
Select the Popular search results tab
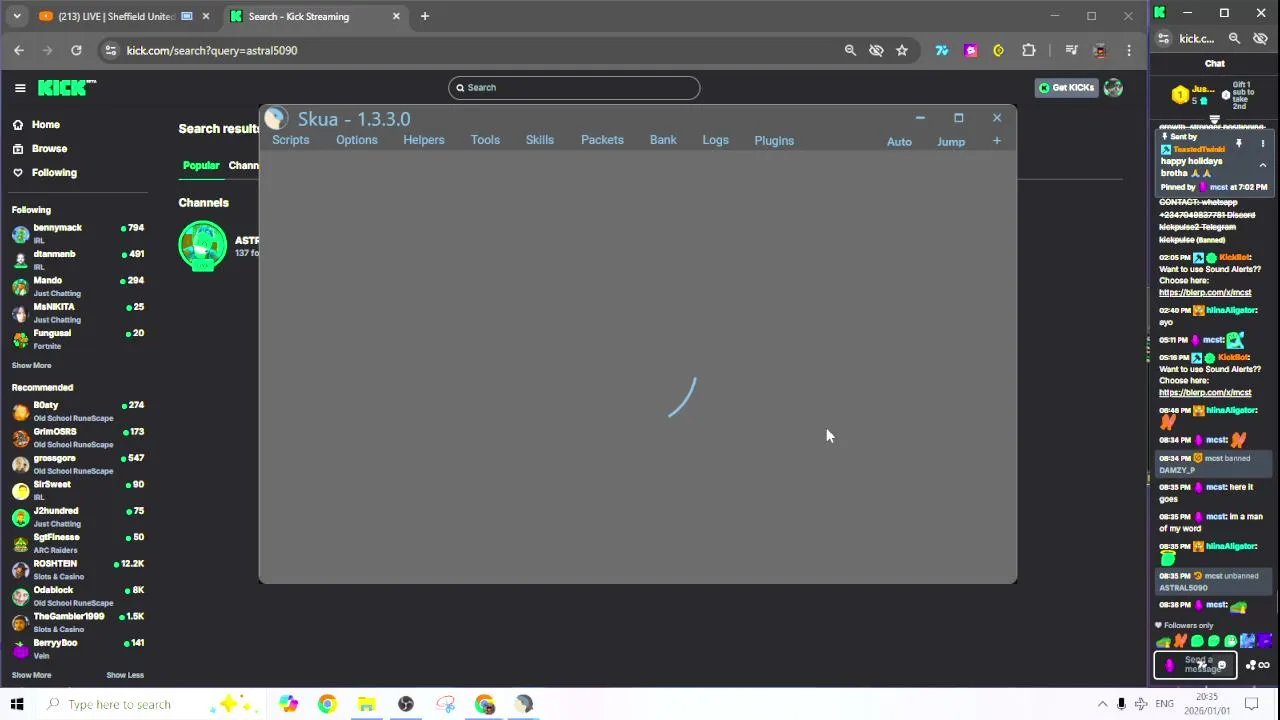[201, 166]
